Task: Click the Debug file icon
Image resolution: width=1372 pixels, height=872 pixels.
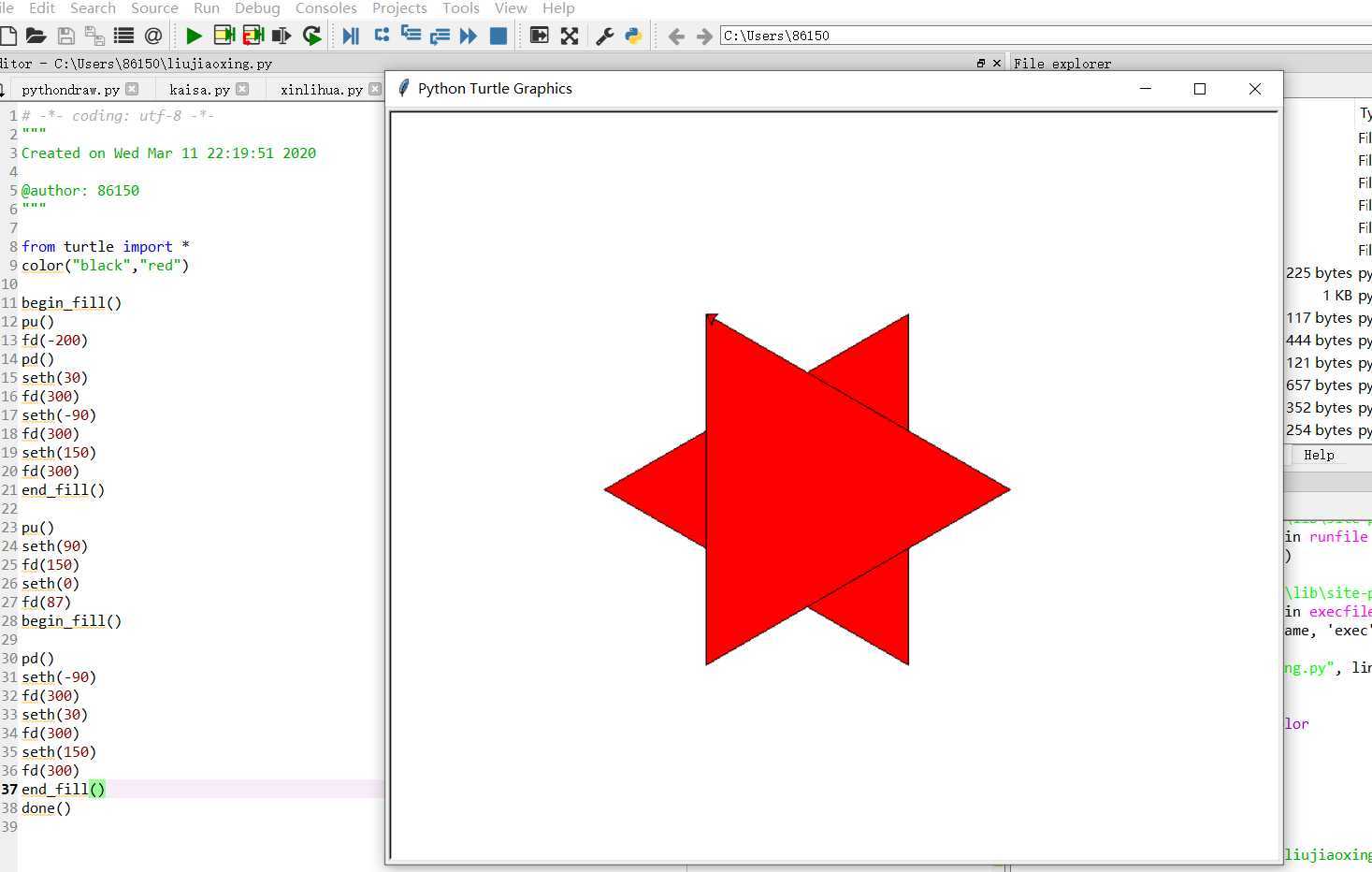Action: 351,36
